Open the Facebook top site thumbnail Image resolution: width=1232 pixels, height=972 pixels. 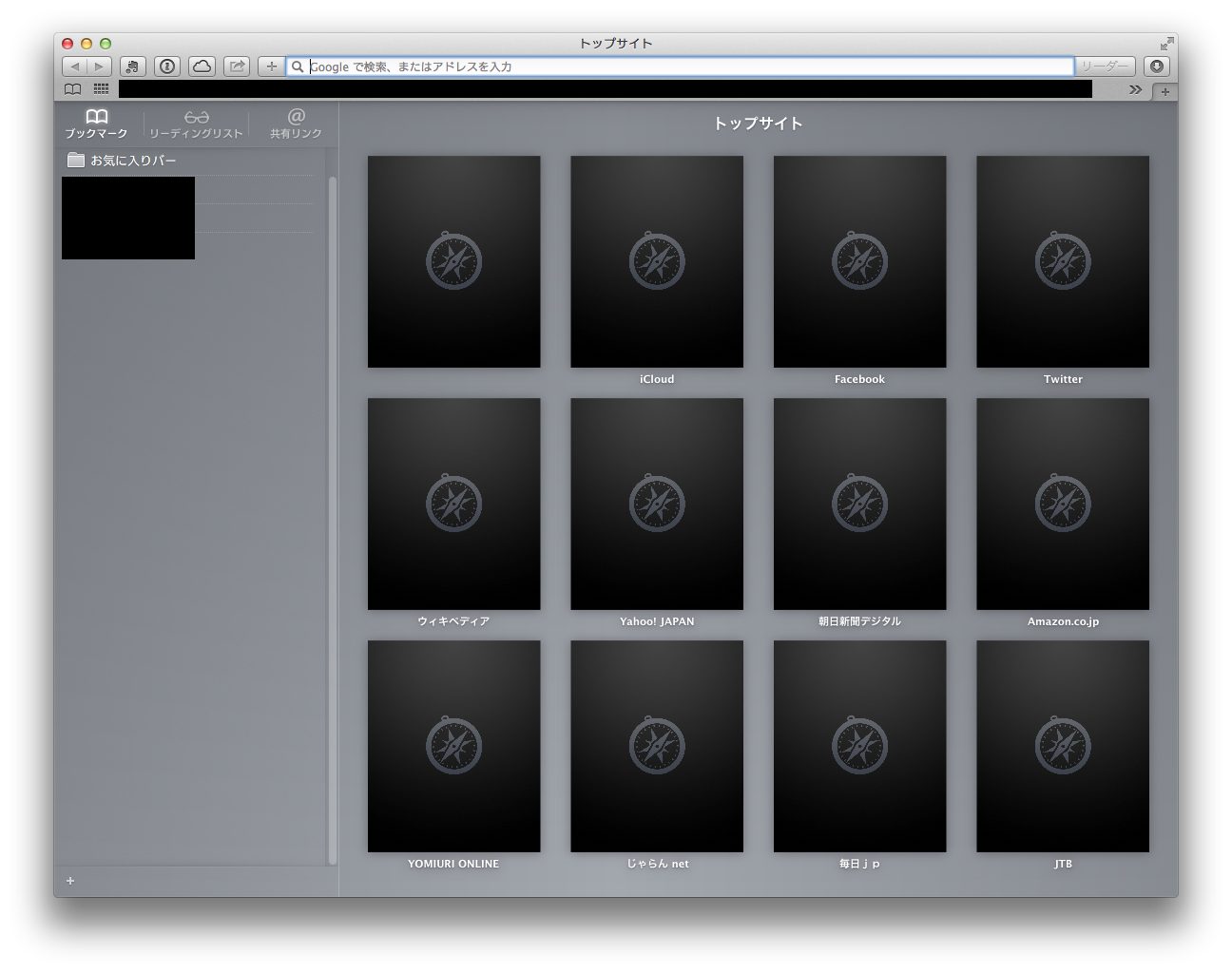tap(859, 261)
